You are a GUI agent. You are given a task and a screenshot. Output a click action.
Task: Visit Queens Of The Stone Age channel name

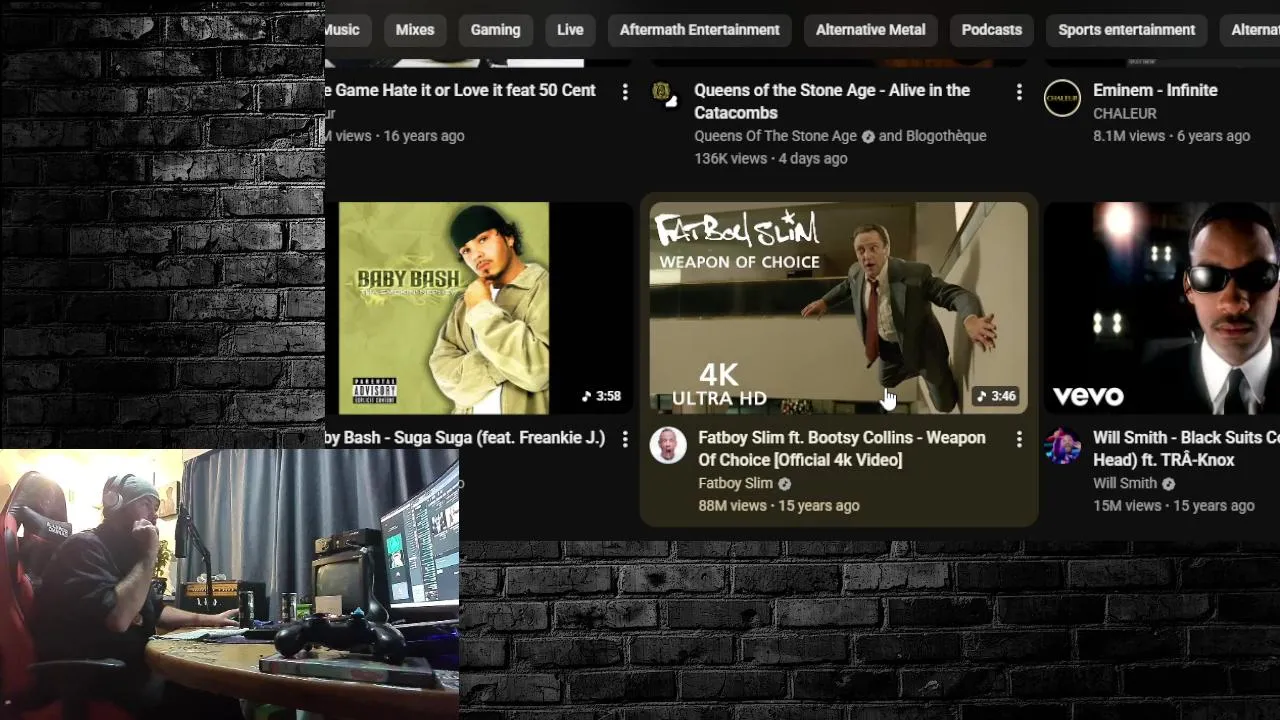click(x=776, y=136)
